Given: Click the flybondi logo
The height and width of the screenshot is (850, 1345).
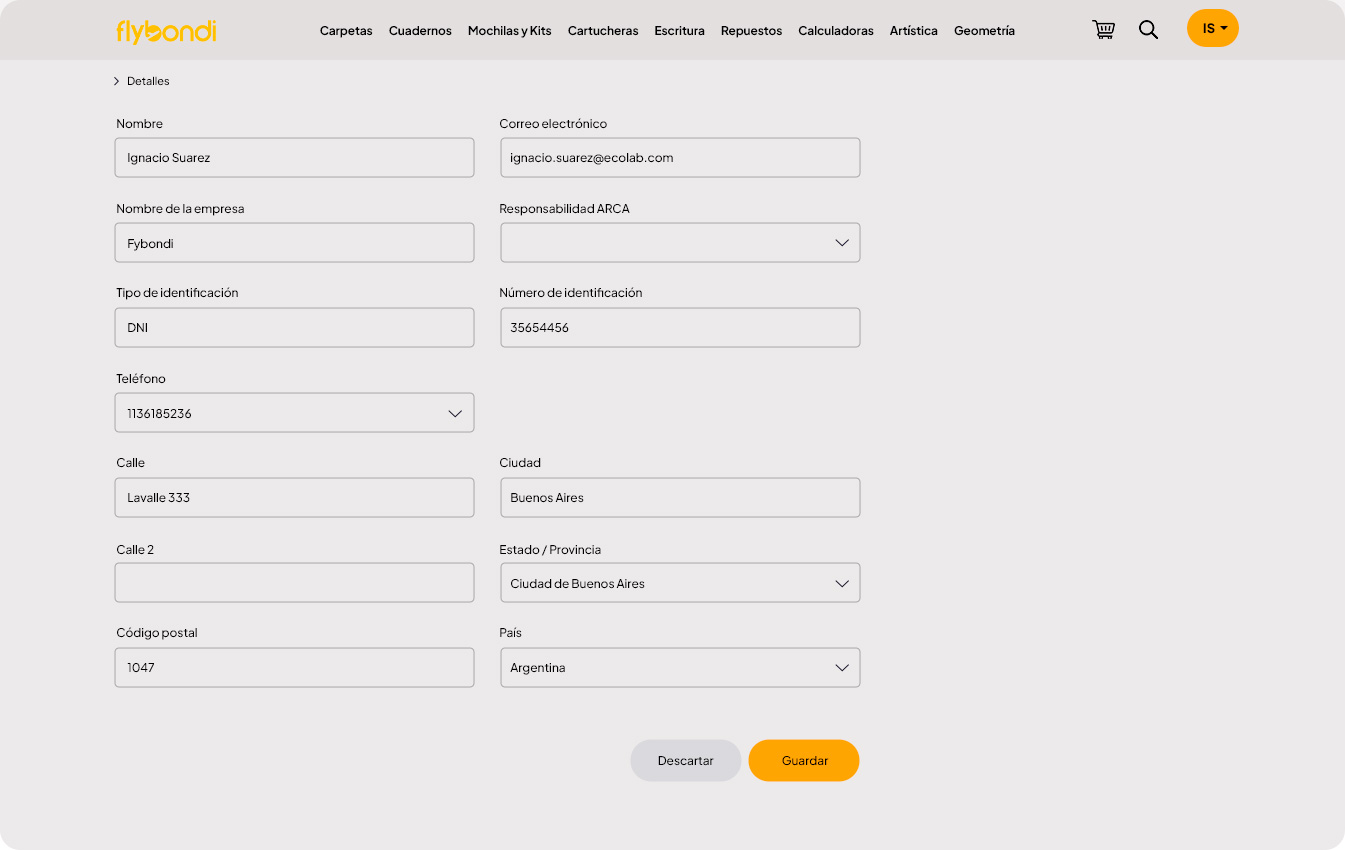Looking at the screenshot, I should 166,31.
